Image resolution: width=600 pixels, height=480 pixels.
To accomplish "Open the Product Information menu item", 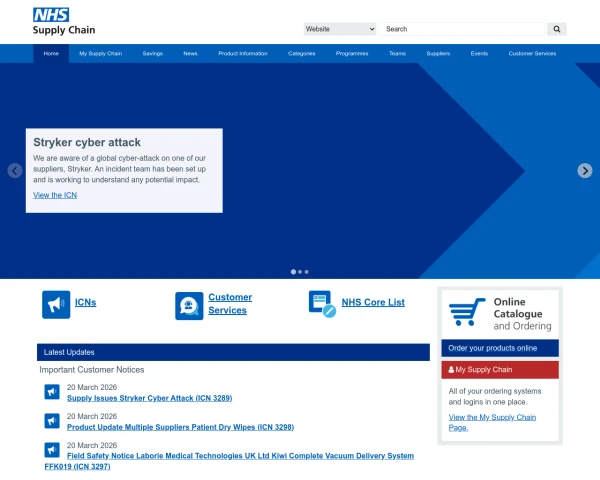I will click(243, 54).
